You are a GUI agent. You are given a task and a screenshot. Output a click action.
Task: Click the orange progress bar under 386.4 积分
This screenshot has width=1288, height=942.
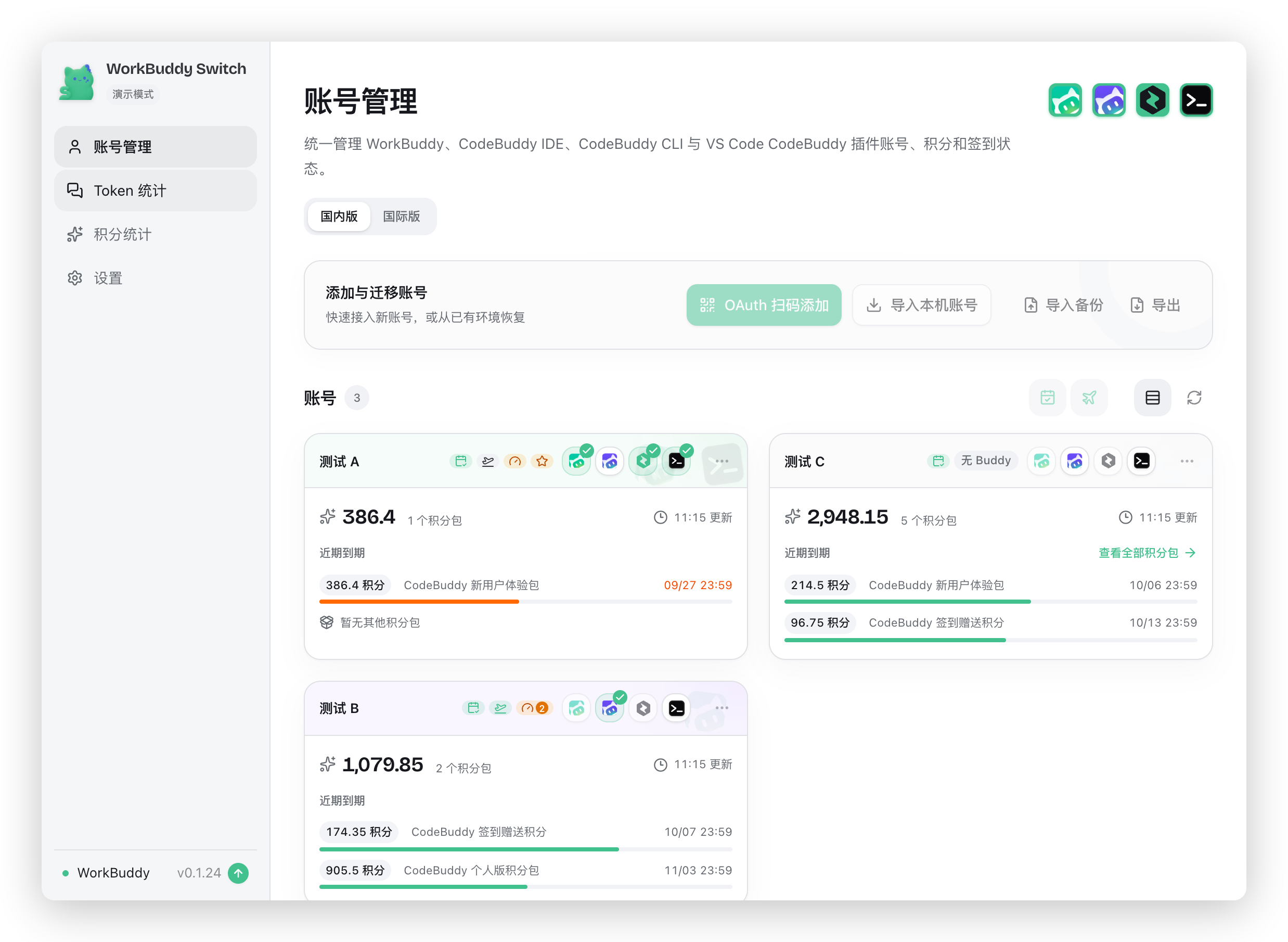coord(525,602)
